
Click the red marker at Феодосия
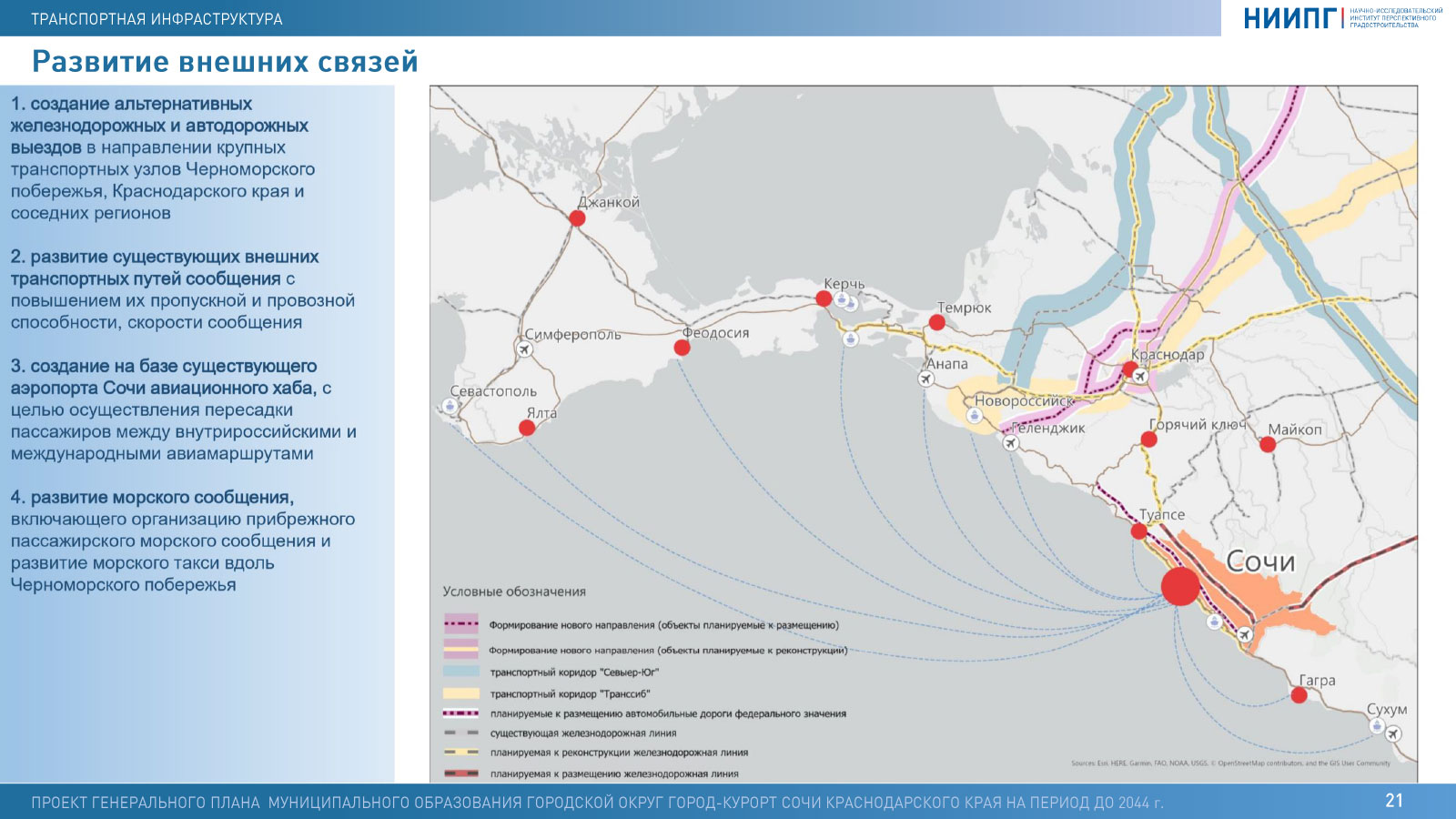682,348
